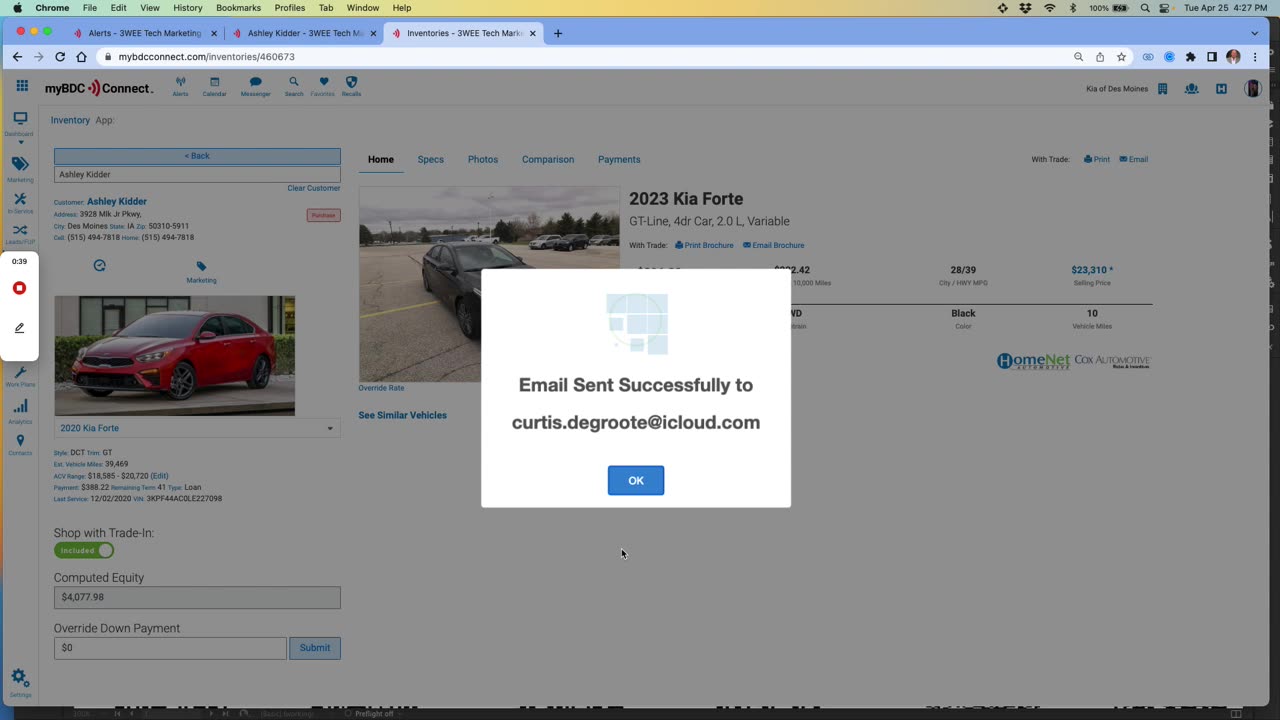Open Marketing in the left sidebar
1280x720 pixels.
(x=20, y=169)
